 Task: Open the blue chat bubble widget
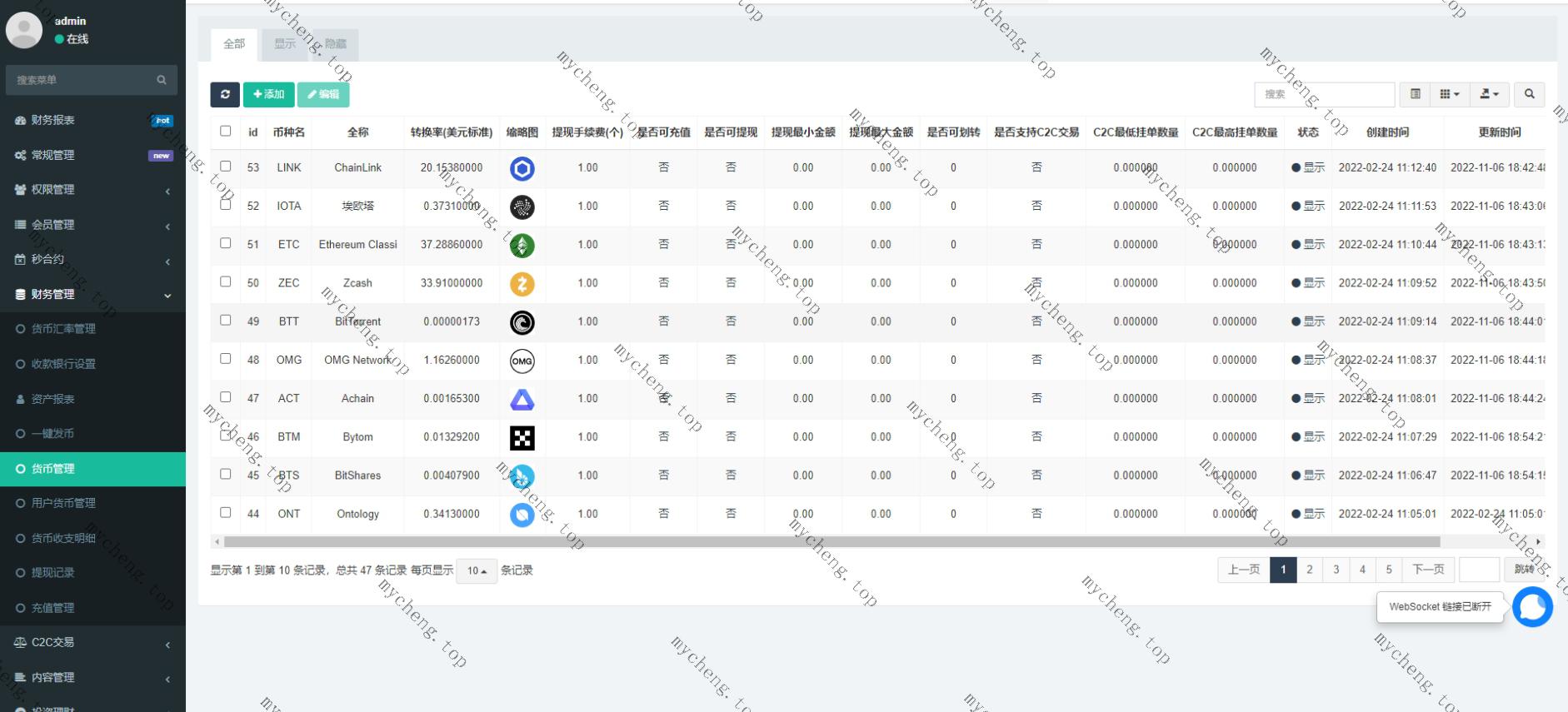tap(1532, 607)
